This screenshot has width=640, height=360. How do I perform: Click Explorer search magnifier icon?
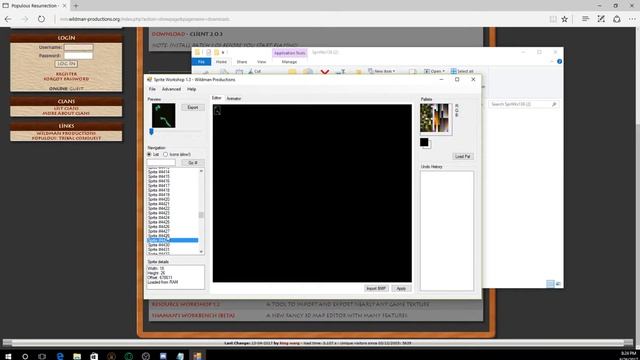coord(554,104)
